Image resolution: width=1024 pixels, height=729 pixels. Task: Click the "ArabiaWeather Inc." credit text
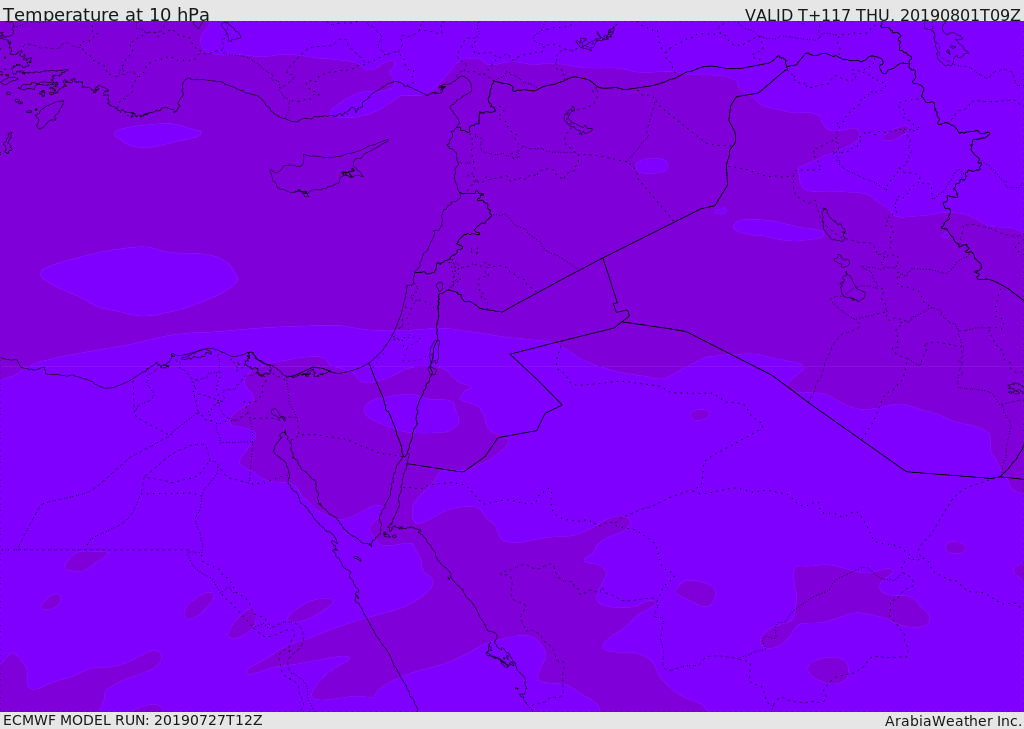[954, 721]
